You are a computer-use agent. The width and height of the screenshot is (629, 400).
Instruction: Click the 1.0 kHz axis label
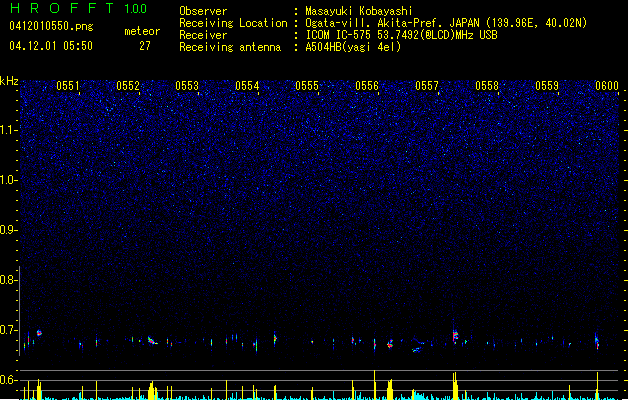9,180
